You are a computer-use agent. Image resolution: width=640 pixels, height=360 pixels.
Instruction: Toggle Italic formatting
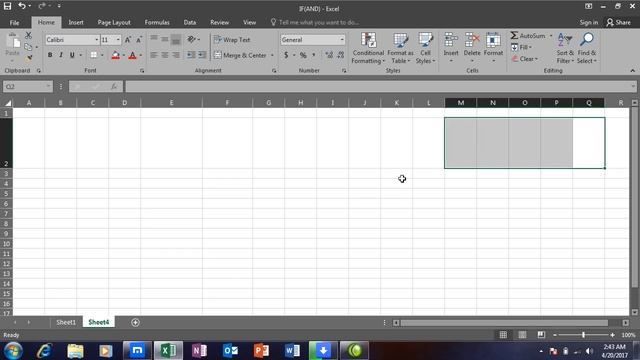[x=61, y=55]
